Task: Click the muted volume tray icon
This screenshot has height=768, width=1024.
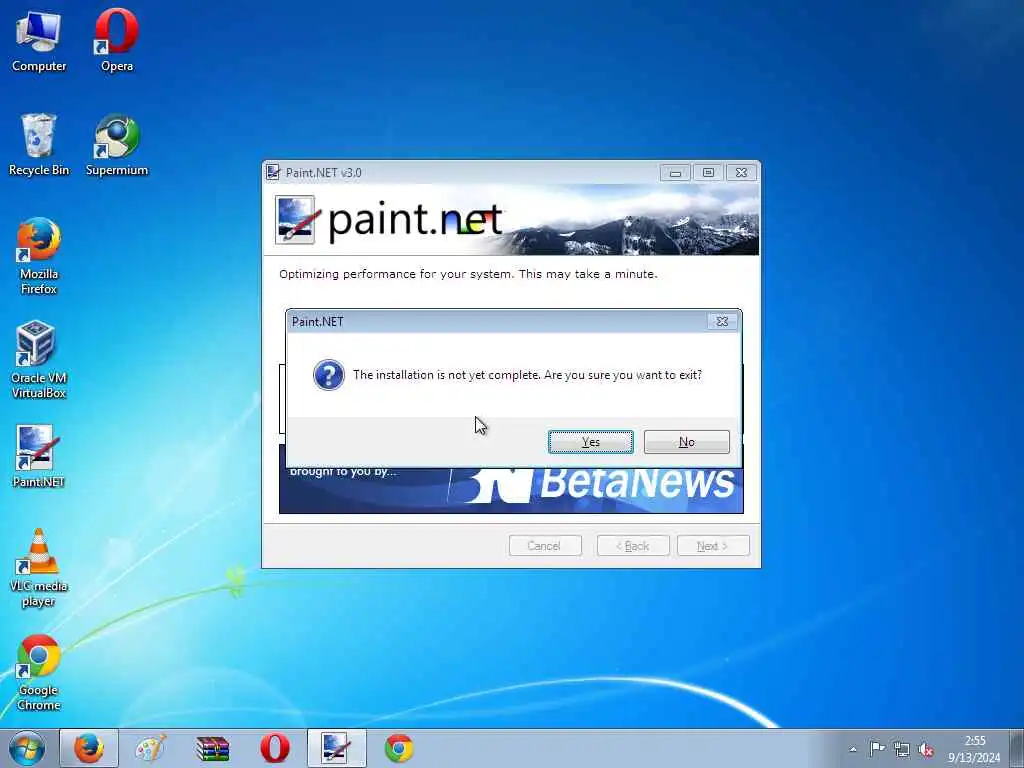Action: [925, 750]
